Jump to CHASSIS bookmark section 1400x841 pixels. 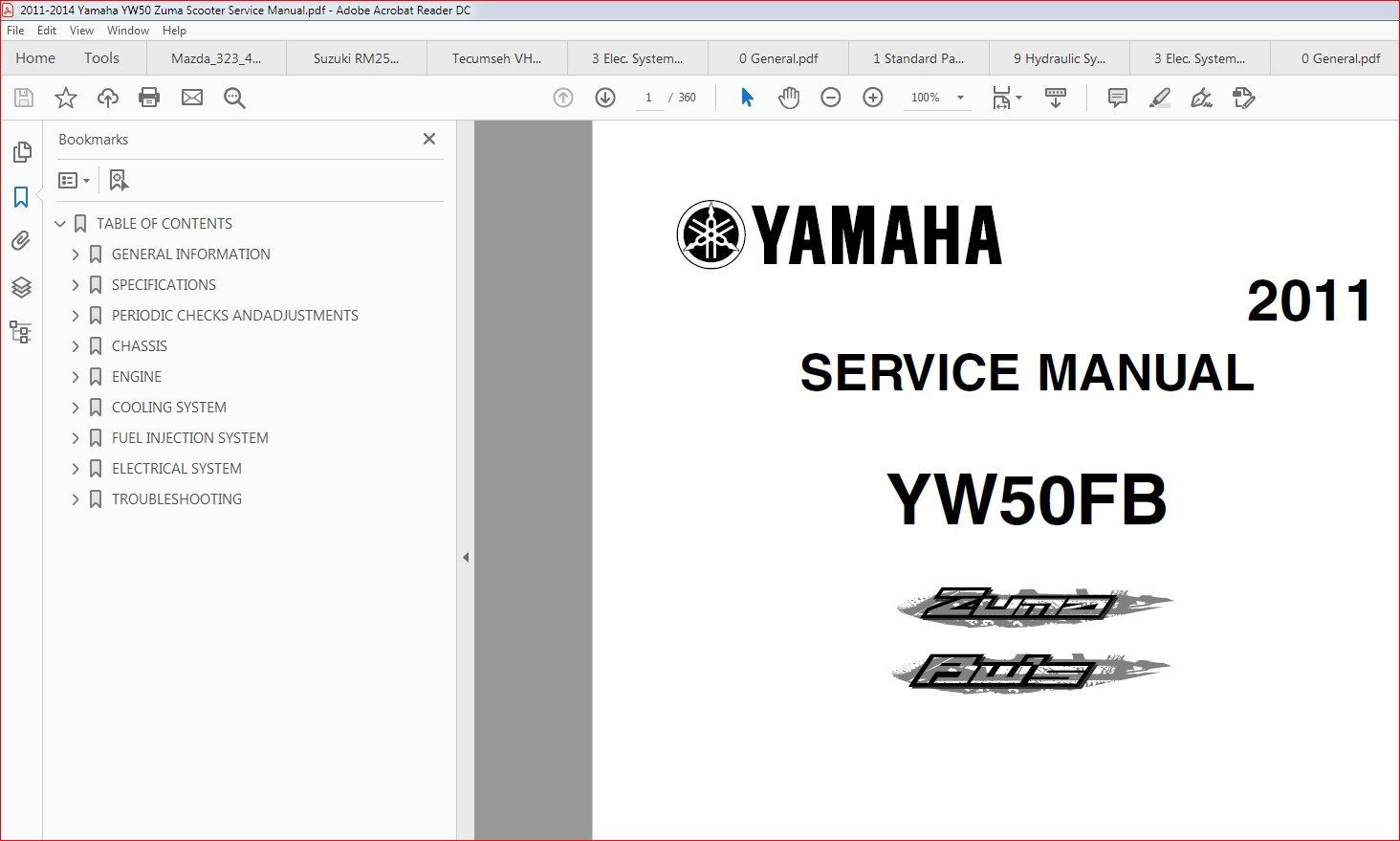tap(140, 346)
